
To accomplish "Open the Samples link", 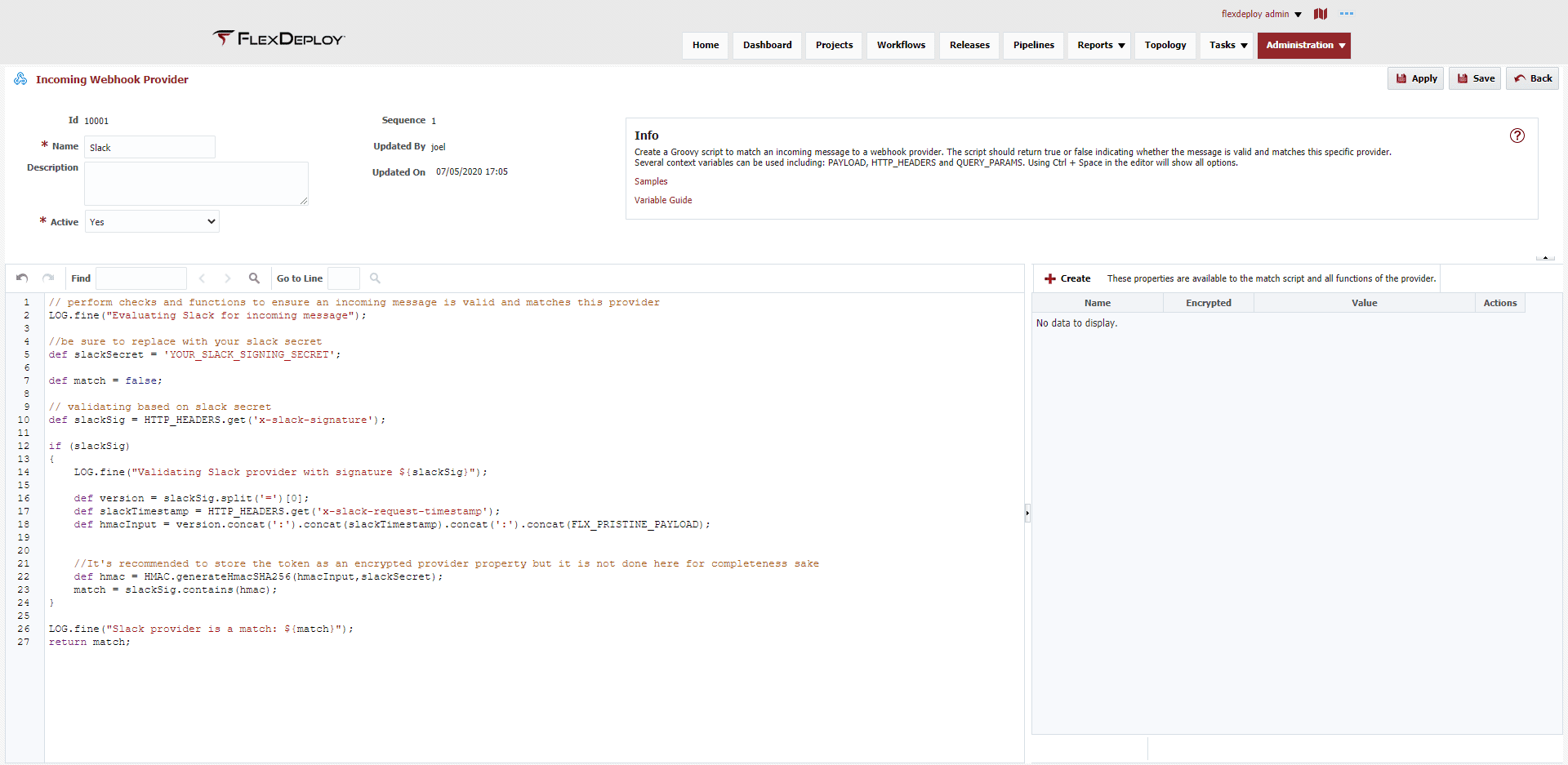I will coord(651,181).
